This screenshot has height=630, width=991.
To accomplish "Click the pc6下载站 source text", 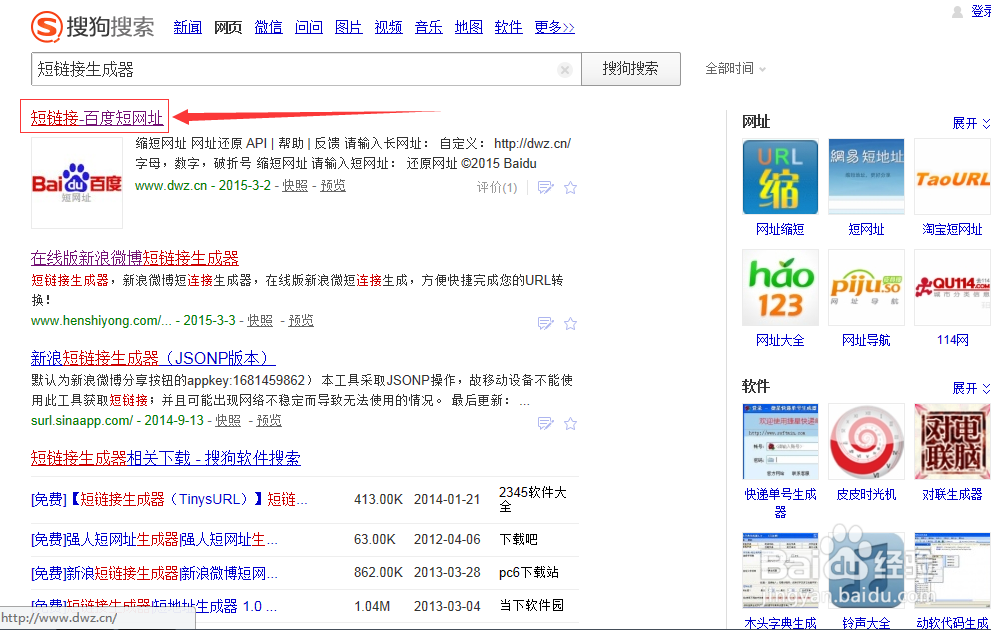I will [x=529, y=572].
